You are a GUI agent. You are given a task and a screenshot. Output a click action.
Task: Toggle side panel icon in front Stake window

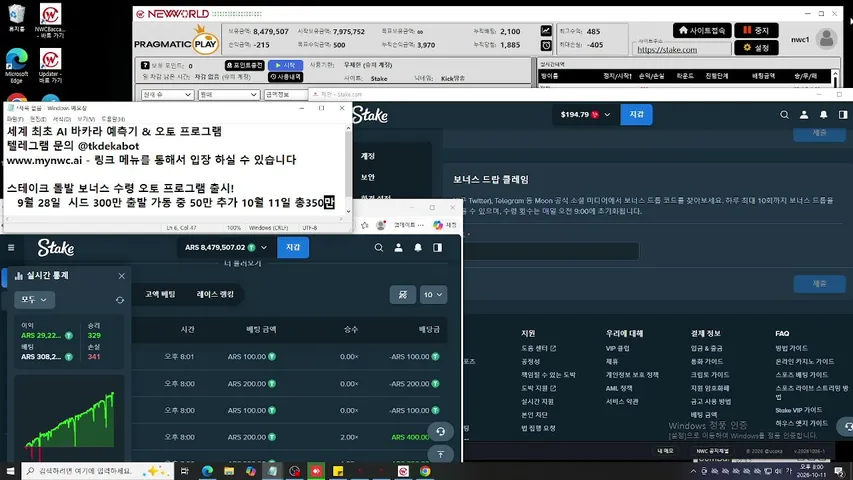pyautogui.click(x=437, y=248)
